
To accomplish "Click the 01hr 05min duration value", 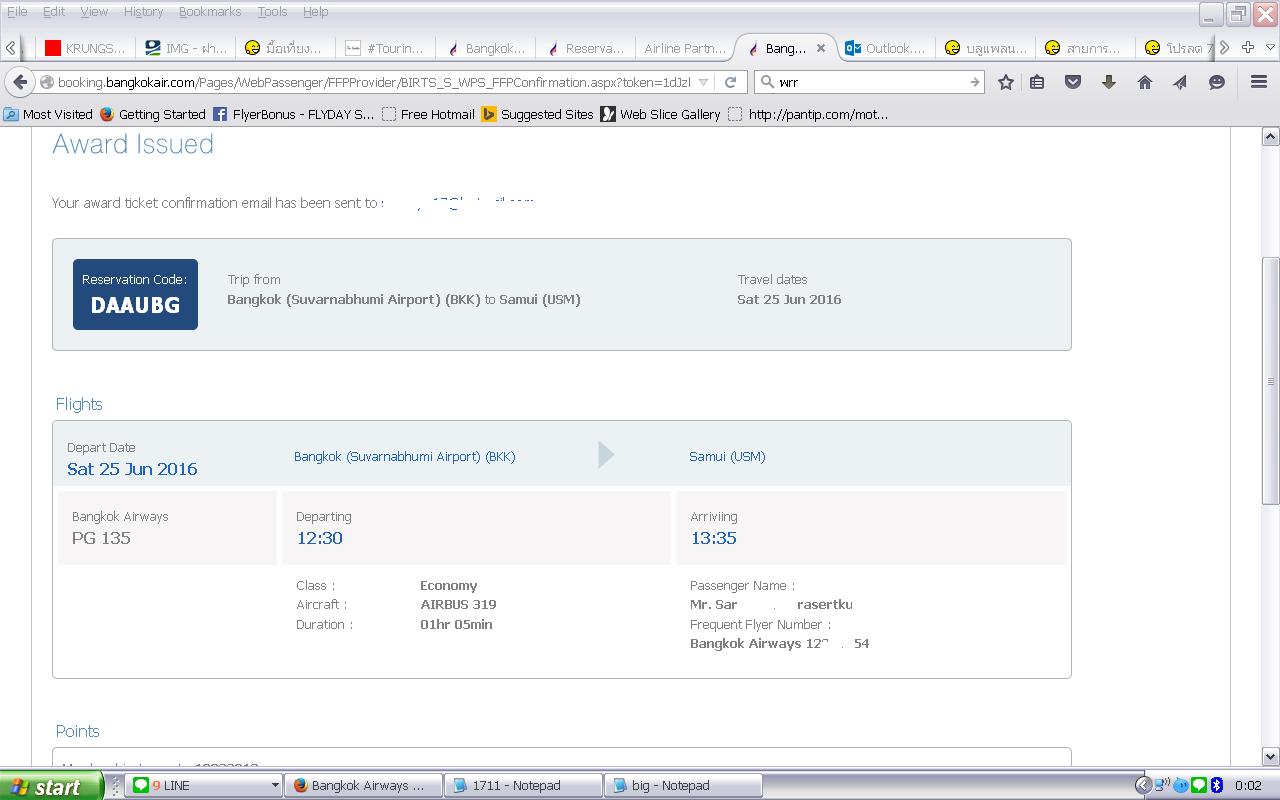I will pyautogui.click(x=456, y=625).
